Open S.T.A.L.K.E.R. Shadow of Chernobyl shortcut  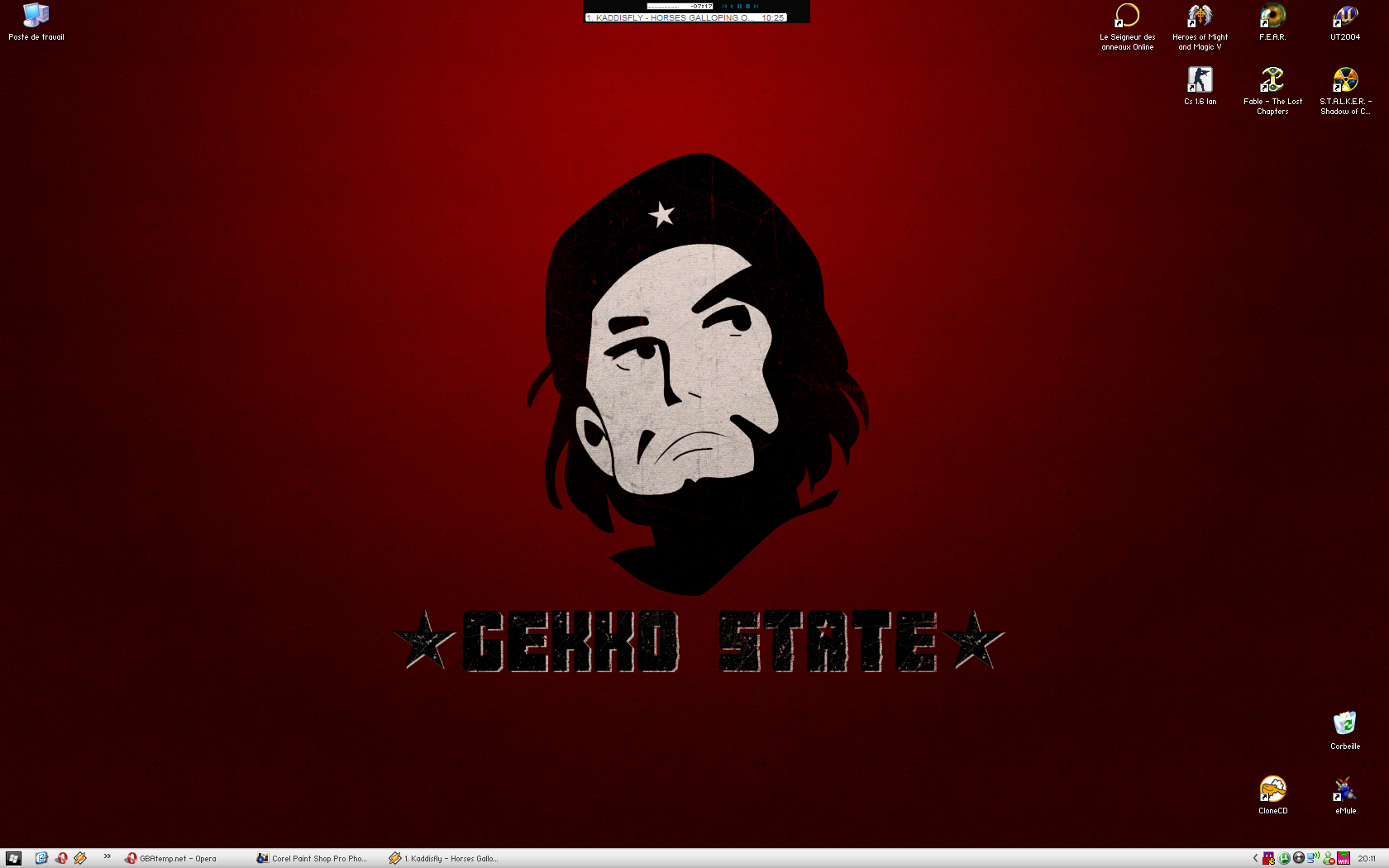pos(1345,91)
